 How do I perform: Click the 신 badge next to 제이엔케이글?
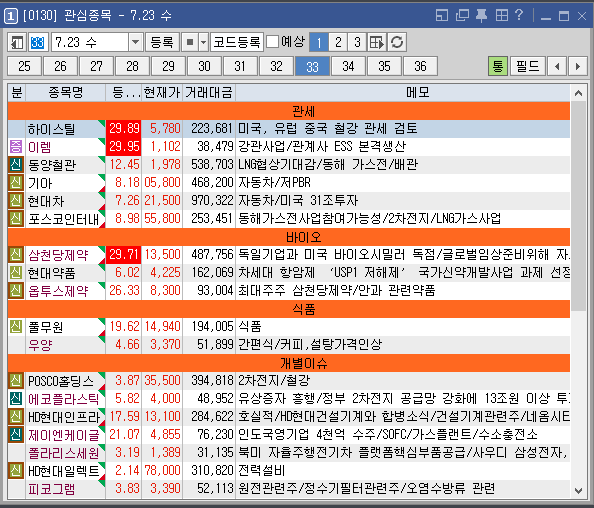(x=16, y=435)
